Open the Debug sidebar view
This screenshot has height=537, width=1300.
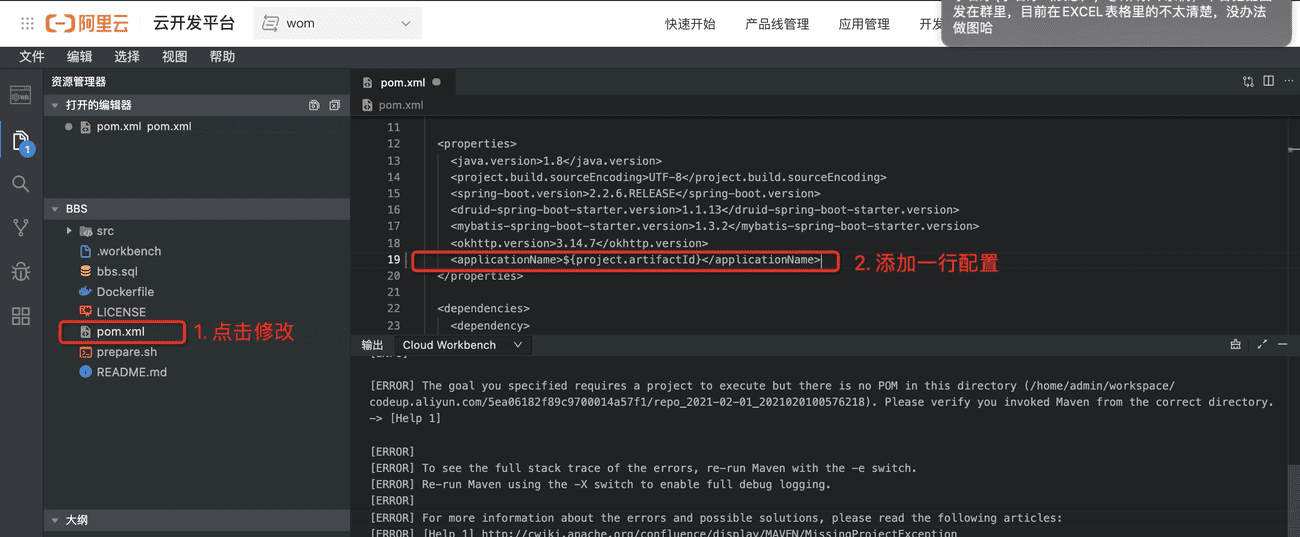click(x=21, y=272)
